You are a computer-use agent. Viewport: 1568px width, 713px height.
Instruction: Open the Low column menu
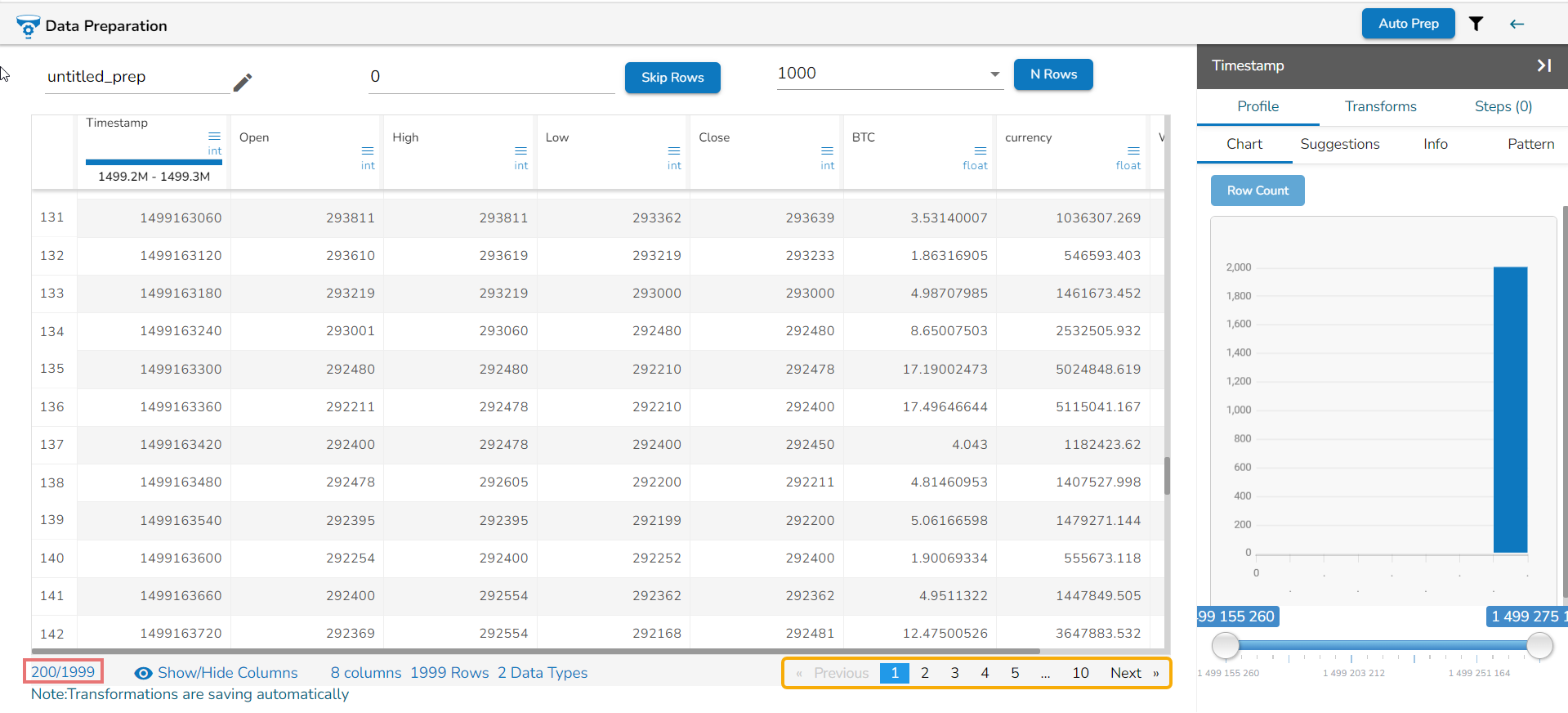click(x=673, y=150)
